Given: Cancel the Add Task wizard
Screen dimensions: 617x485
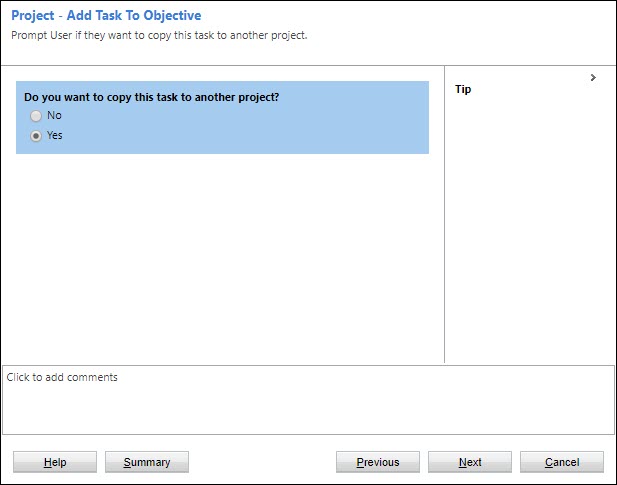Looking at the screenshot, I should 562,462.
